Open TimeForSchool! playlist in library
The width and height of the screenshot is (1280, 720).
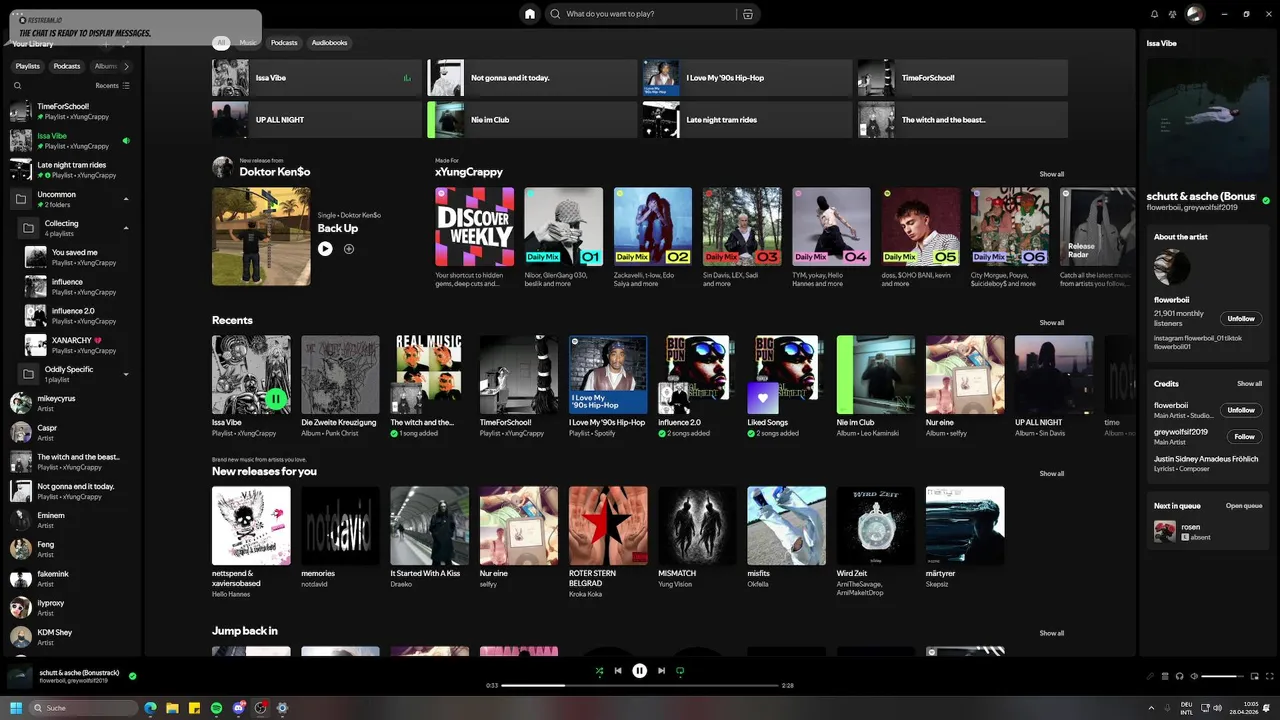[x=71, y=111]
